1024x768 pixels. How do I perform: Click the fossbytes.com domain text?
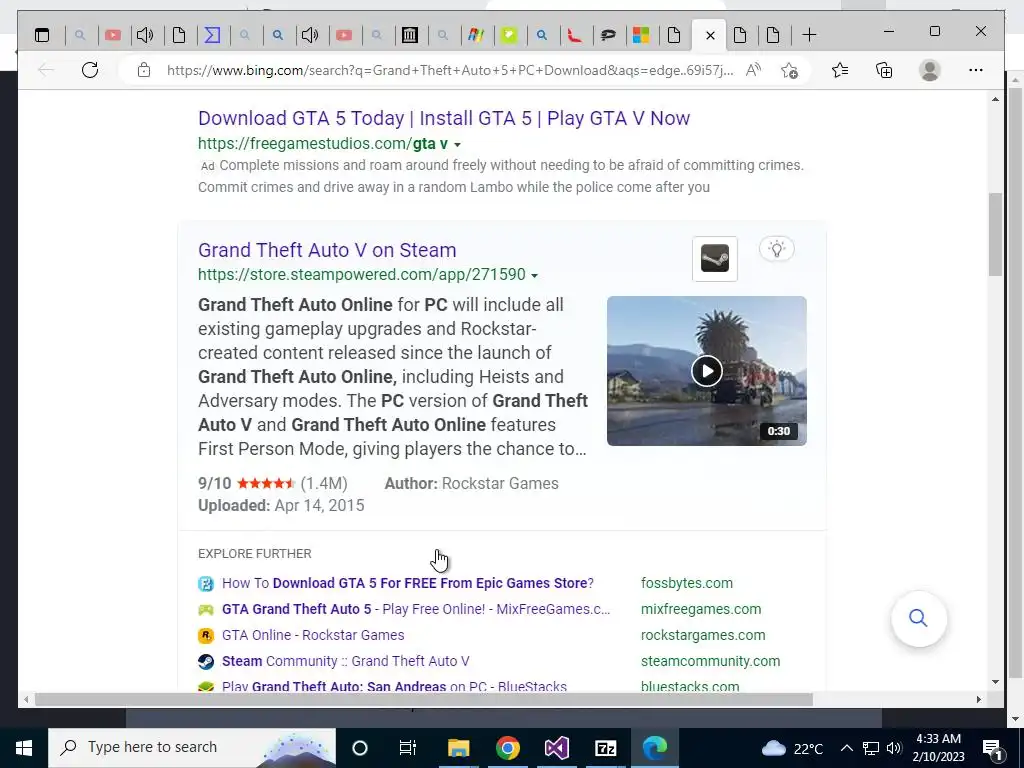[687, 583]
